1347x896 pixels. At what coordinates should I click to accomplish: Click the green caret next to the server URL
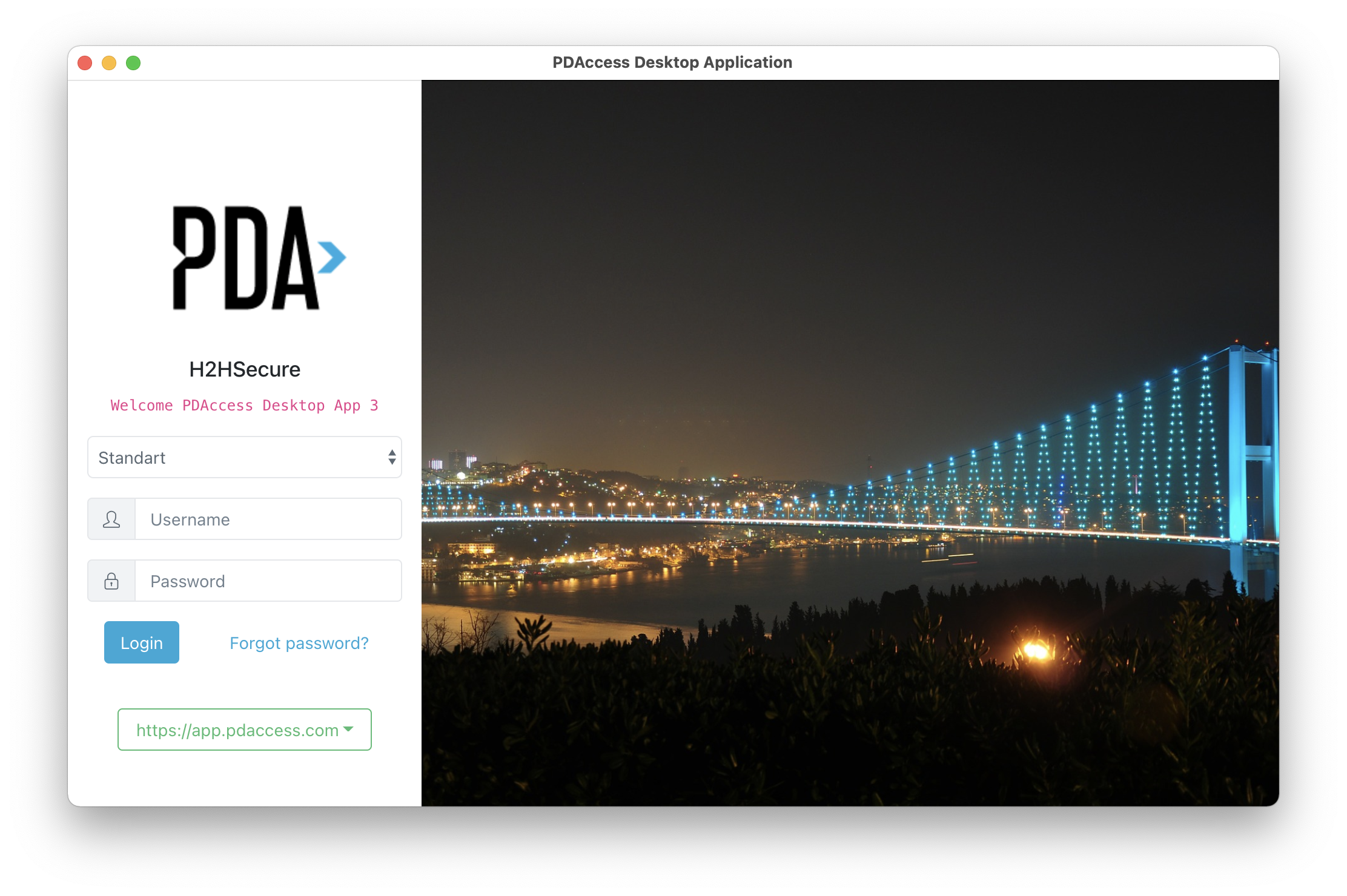point(348,729)
